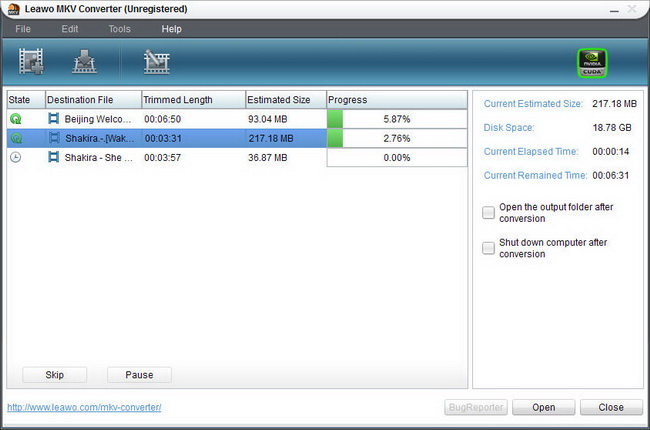Viewport: 650px width, 430px height.
Task: Click the 2.76% progress bar
Action: (x=397, y=138)
